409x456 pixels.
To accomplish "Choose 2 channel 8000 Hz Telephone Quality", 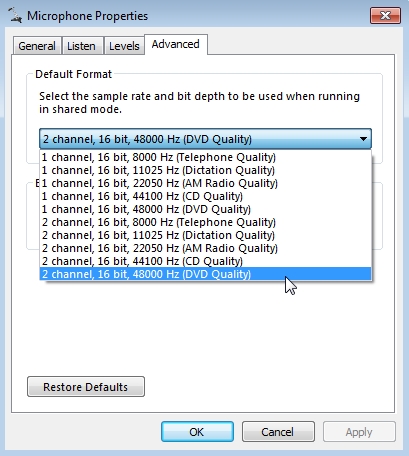I will [x=205, y=222].
